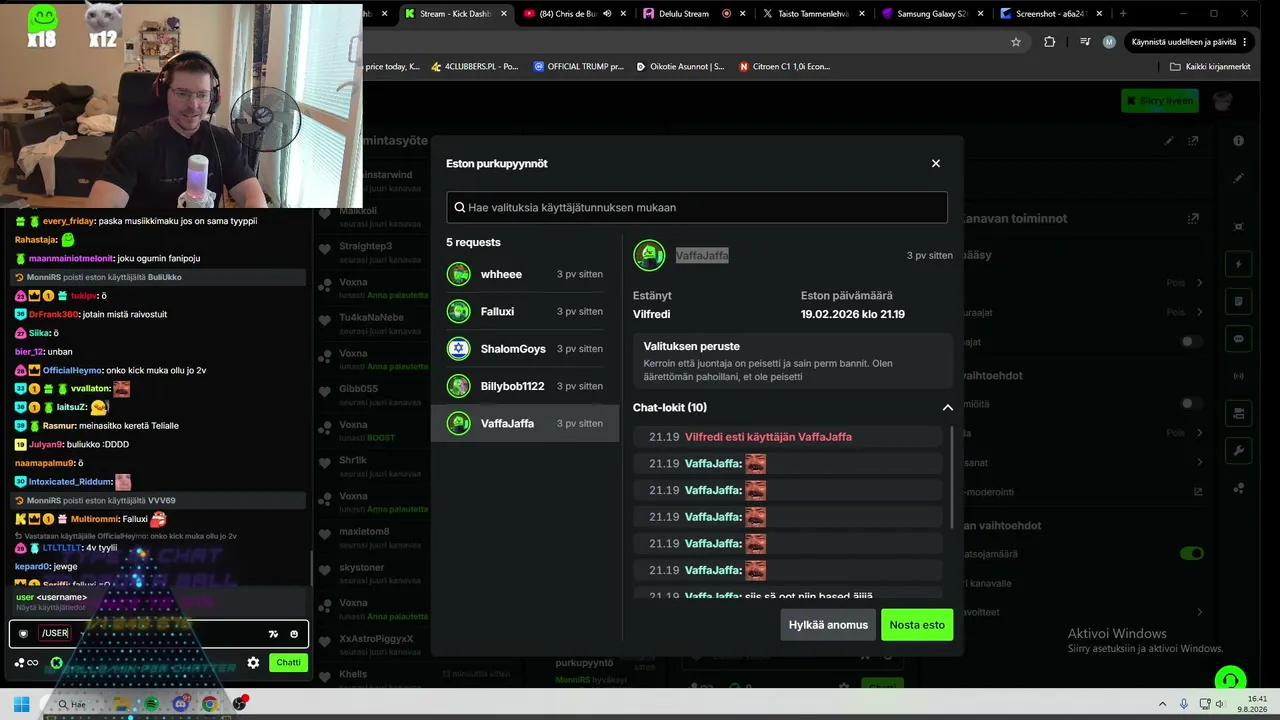The height and width of the screenshot is (720, 1280).
Task: Open media controls icon in toolbar
Action: point(1085,42)
